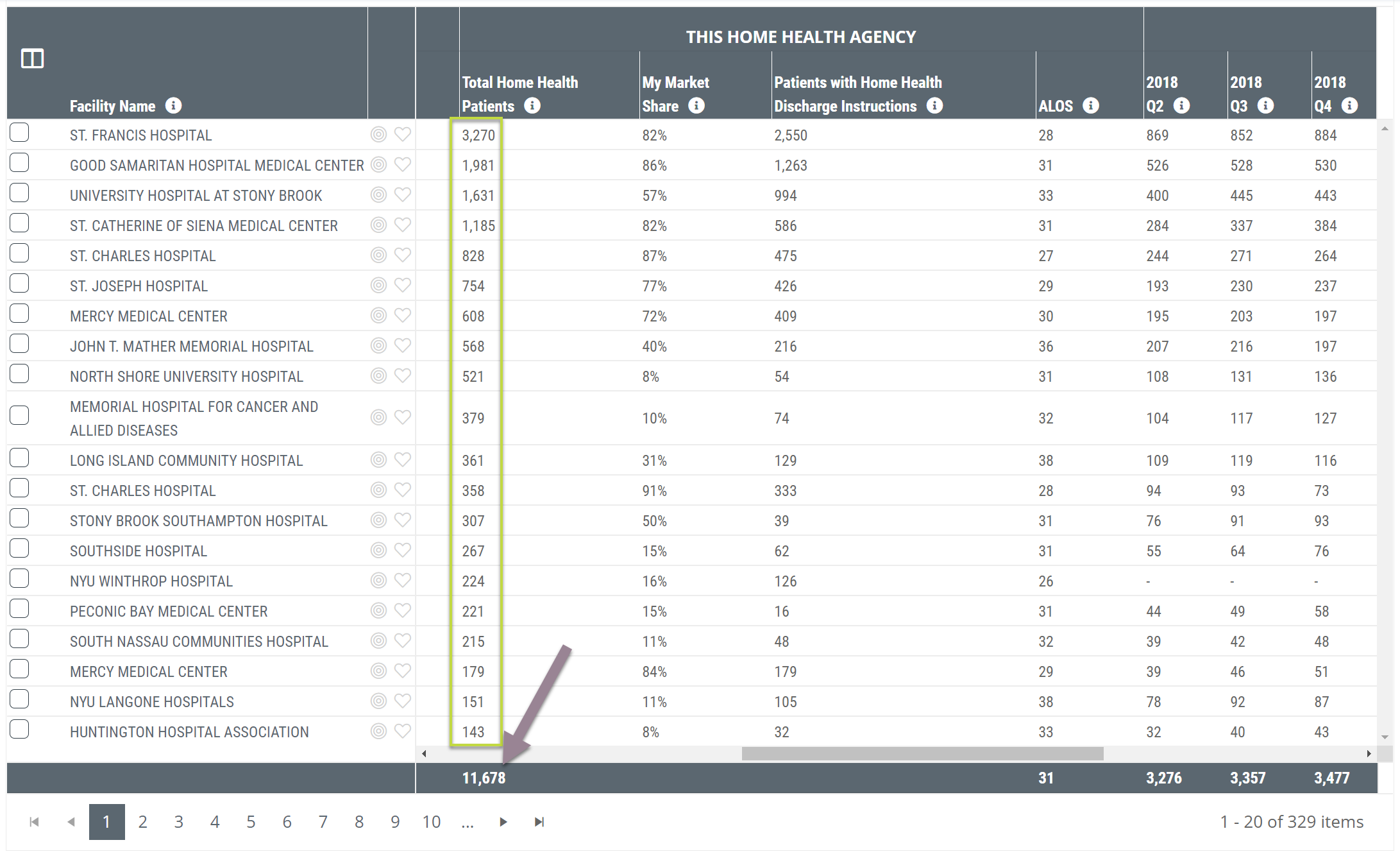Click the column chooser icon in header

[32, 58]
